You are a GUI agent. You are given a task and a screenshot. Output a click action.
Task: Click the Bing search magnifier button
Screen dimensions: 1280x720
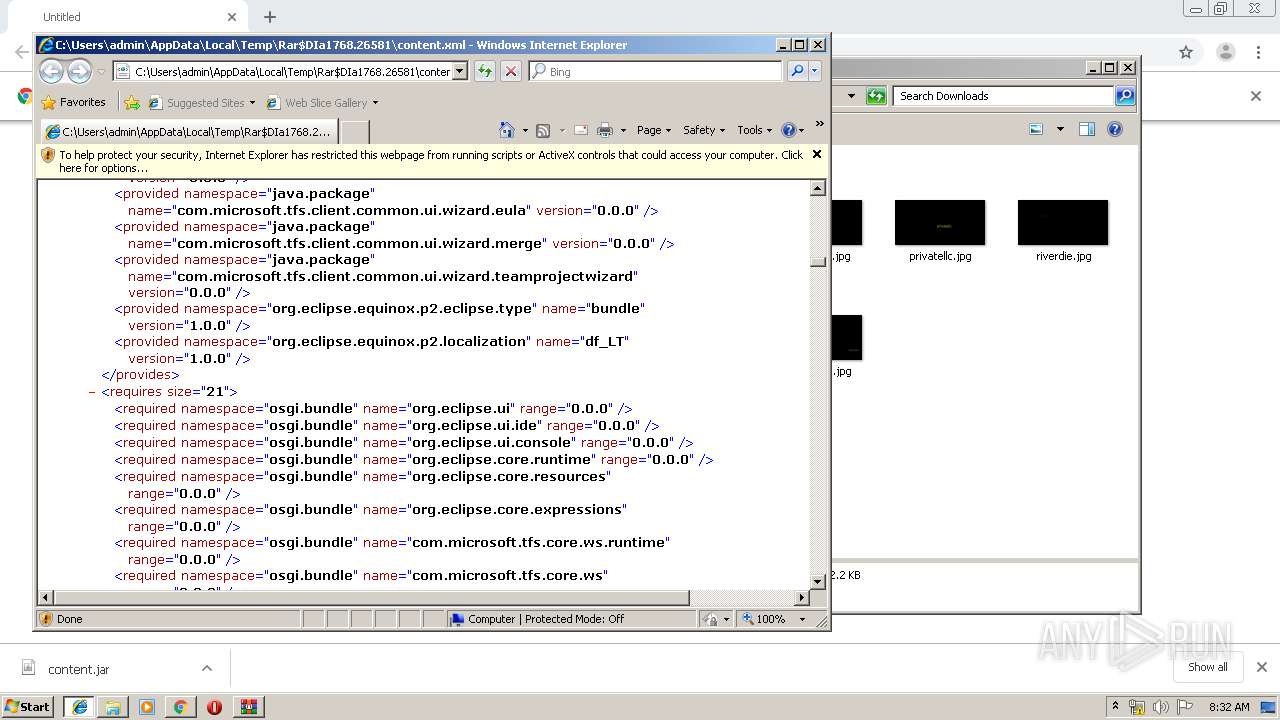pyautogui.click(x=797, y=71)
